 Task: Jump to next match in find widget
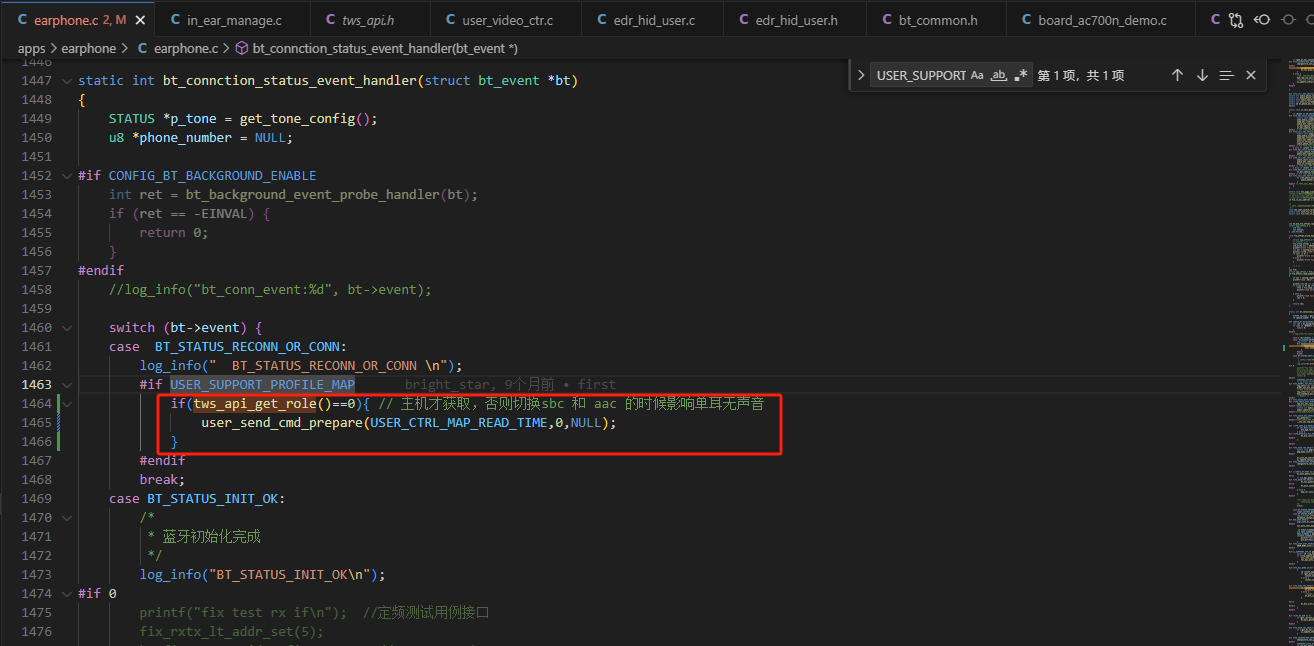click(x=1202, y=75)
